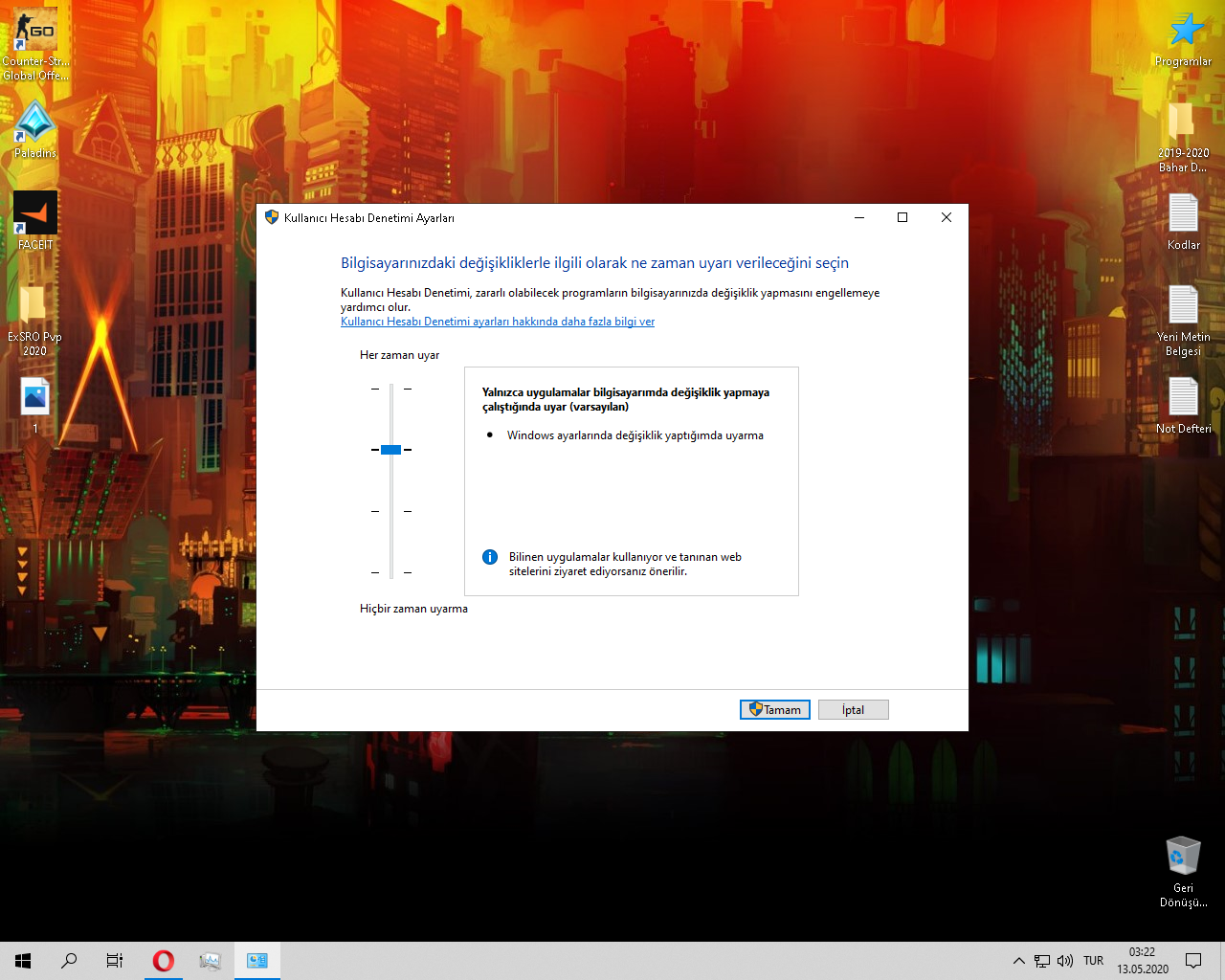Open the 2019-2020 Bahar D... folder
This screenshot has height=980, width=1225.
[x=1184, y=137]
